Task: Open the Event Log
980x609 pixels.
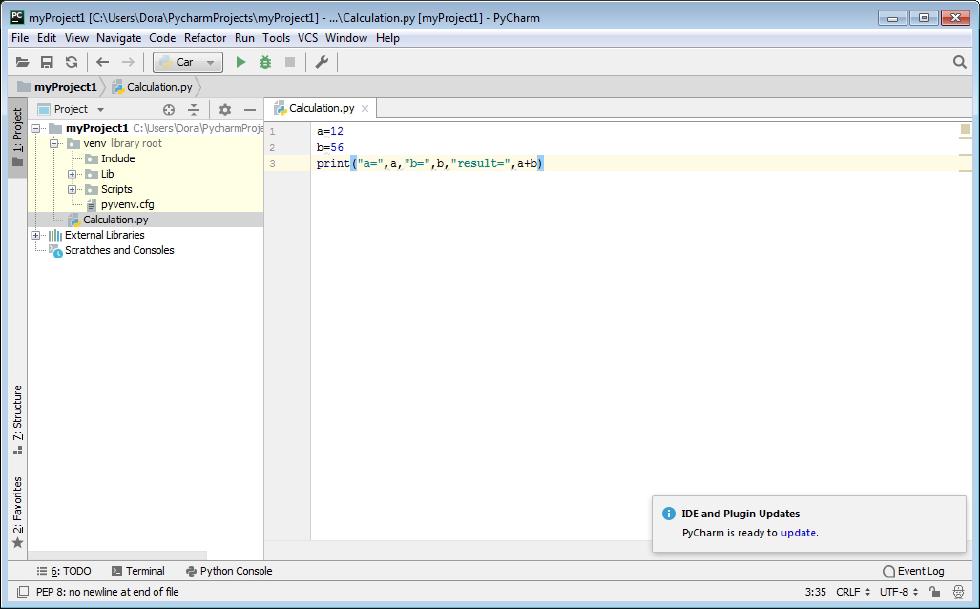Action: click(914, 571)
